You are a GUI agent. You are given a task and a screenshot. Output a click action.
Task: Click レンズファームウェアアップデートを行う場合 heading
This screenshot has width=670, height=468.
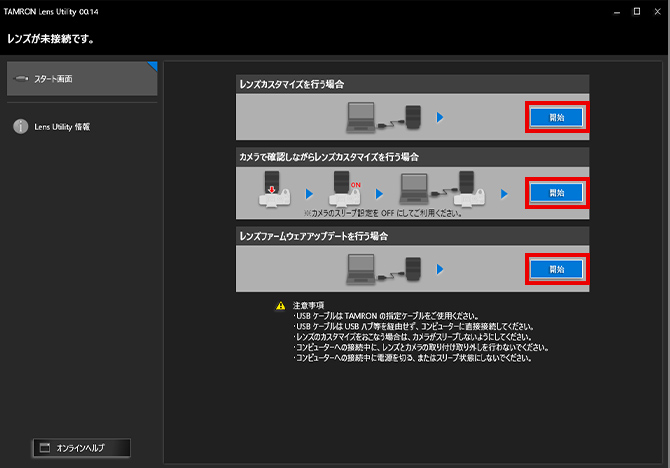314,236
